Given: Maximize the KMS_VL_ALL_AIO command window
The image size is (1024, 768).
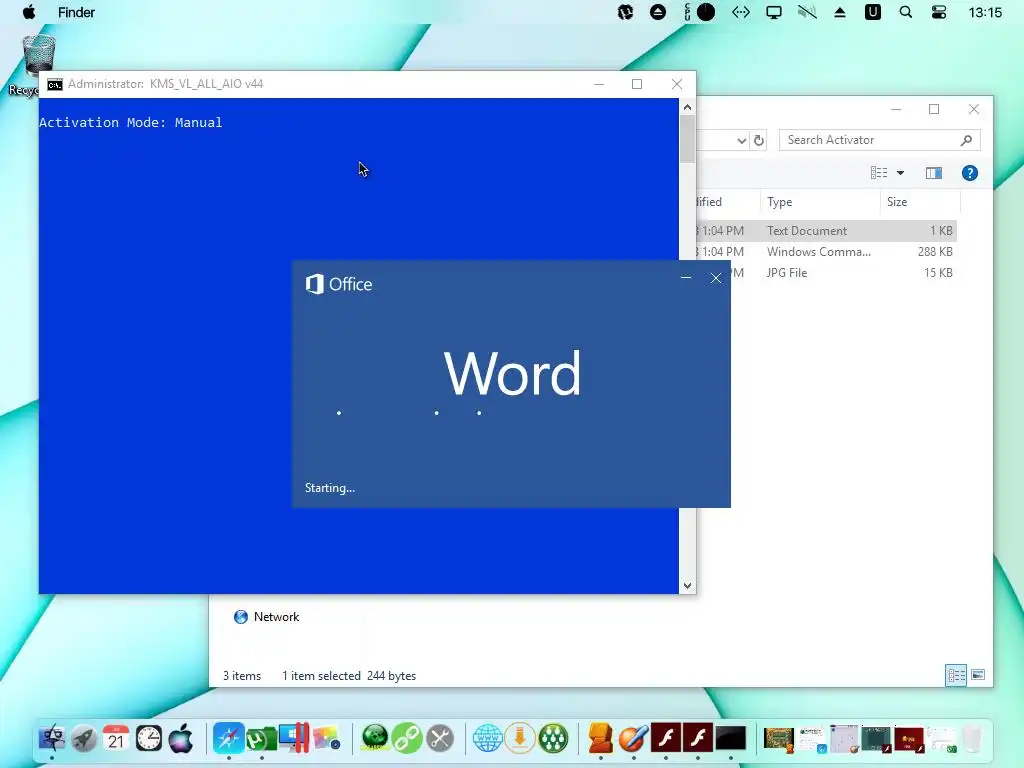Looking at the screenshot, I should click(x=637, y=84).
